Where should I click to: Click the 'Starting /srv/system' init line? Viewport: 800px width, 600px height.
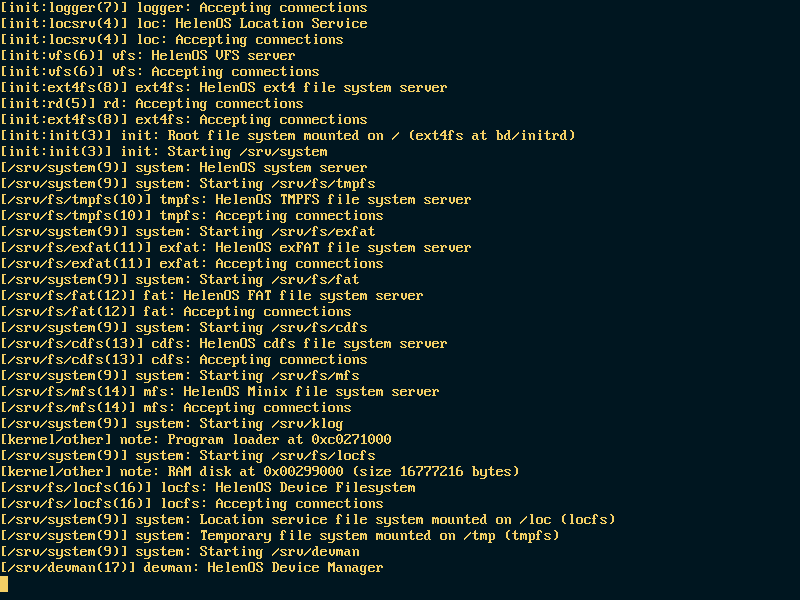[164, 152]
